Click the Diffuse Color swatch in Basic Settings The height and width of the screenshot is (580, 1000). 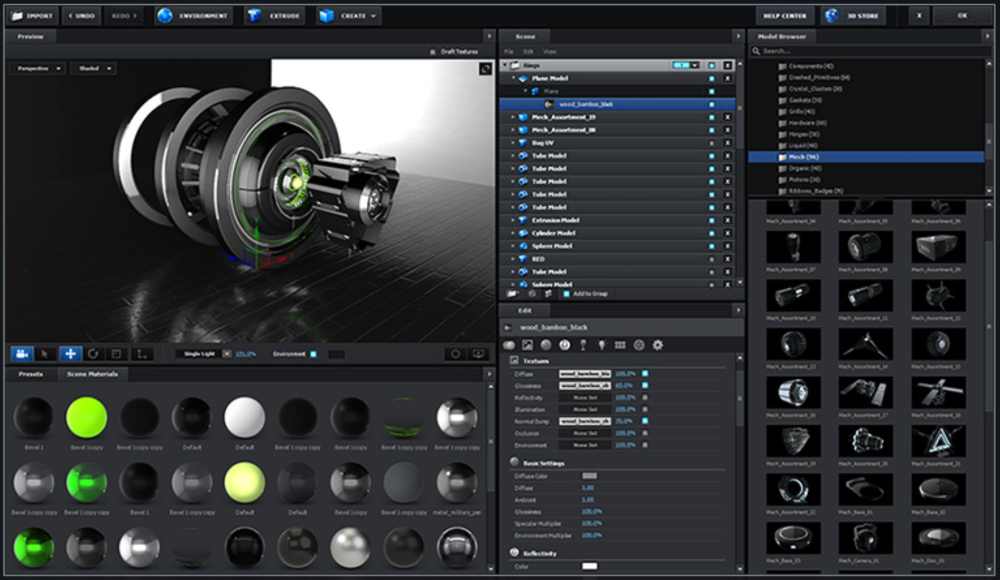click(589, 476)
